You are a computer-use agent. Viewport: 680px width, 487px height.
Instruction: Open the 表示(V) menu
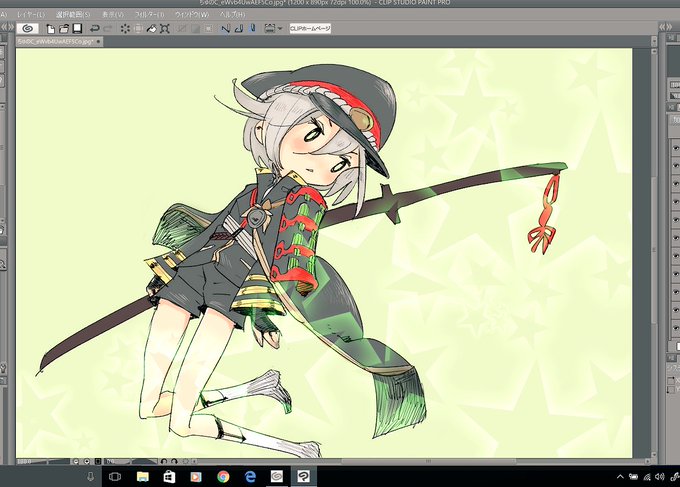[x=113, y=15]
